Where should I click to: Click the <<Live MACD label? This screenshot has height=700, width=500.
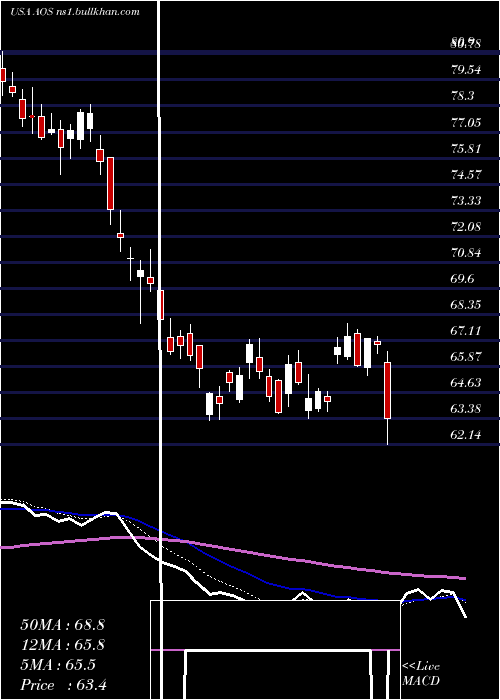point(421,674)
